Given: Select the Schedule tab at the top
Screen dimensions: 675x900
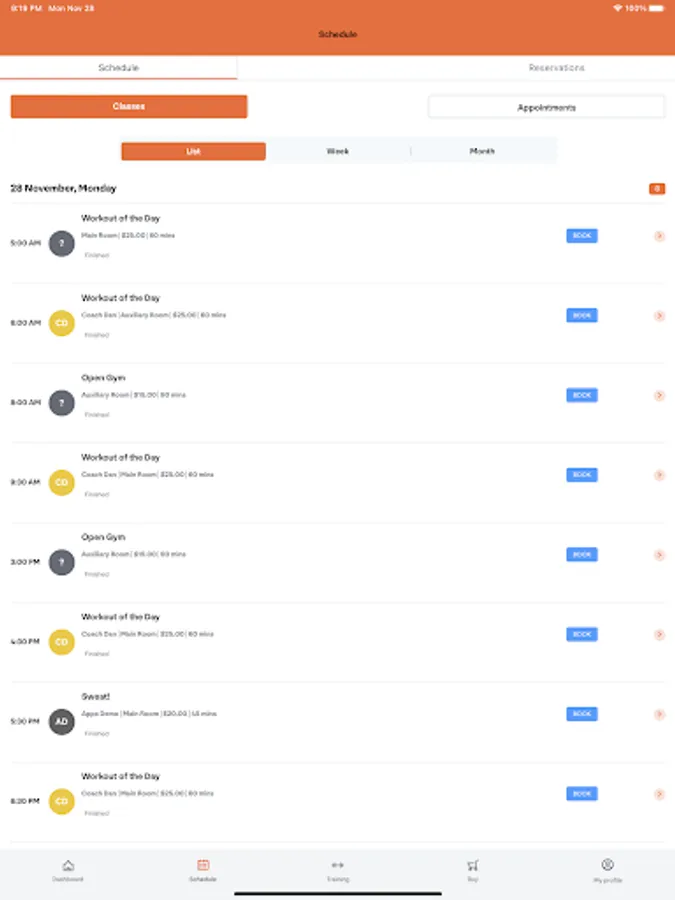Looking at the screenshot, I should (x=118, y=67).
